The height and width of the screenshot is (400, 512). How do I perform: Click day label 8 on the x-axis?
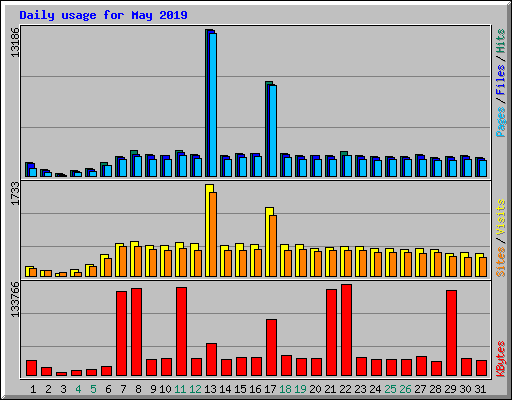click(x=138, y=389)
